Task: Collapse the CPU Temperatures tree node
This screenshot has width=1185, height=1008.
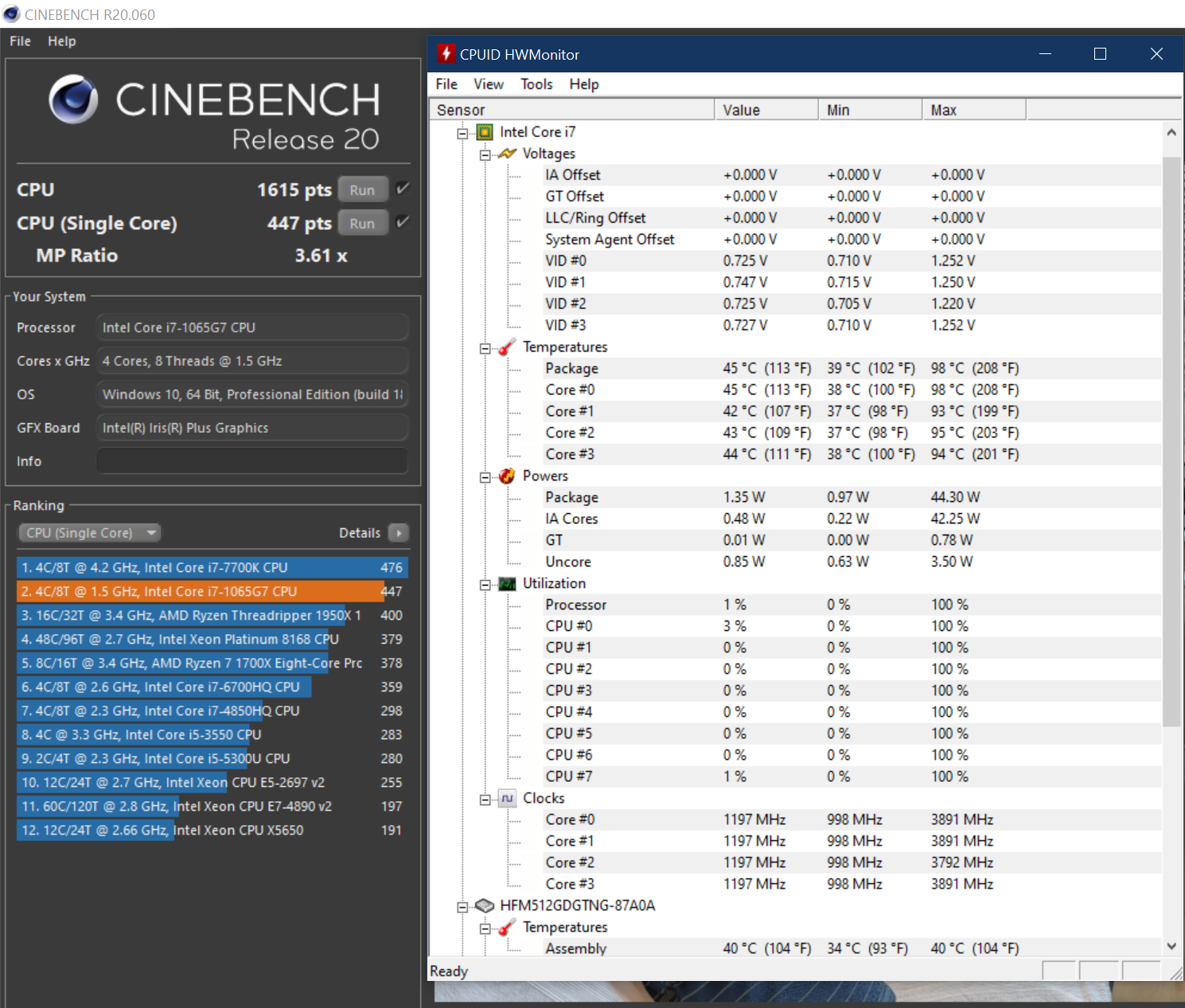Action: [485, 348]
